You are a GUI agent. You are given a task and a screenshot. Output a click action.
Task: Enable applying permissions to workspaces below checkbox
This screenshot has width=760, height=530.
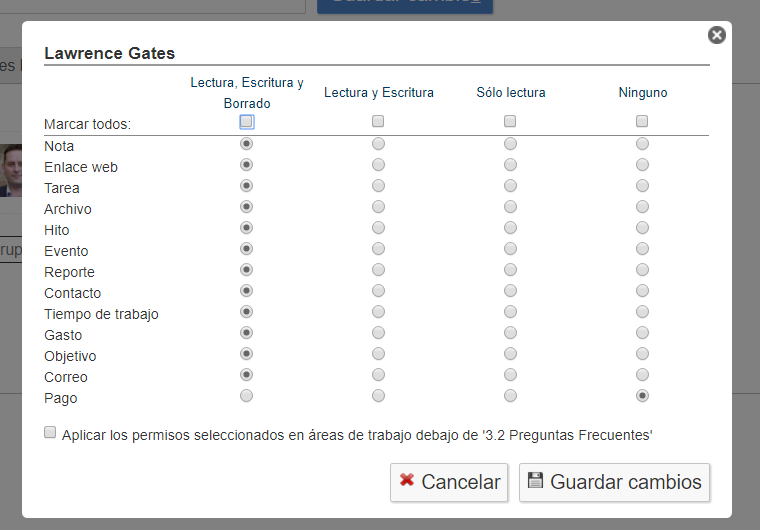click(x=50, y=432)
